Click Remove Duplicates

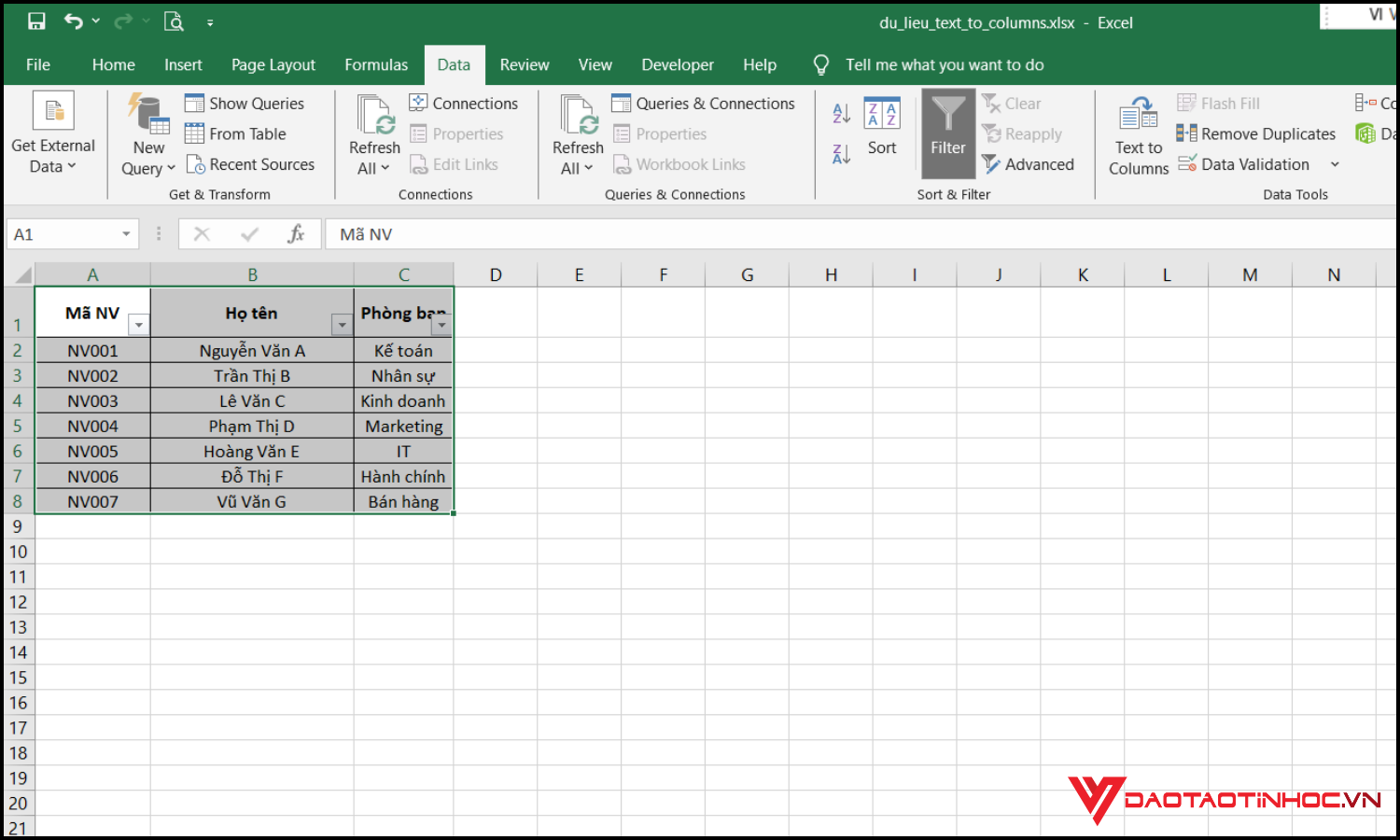1255,134
